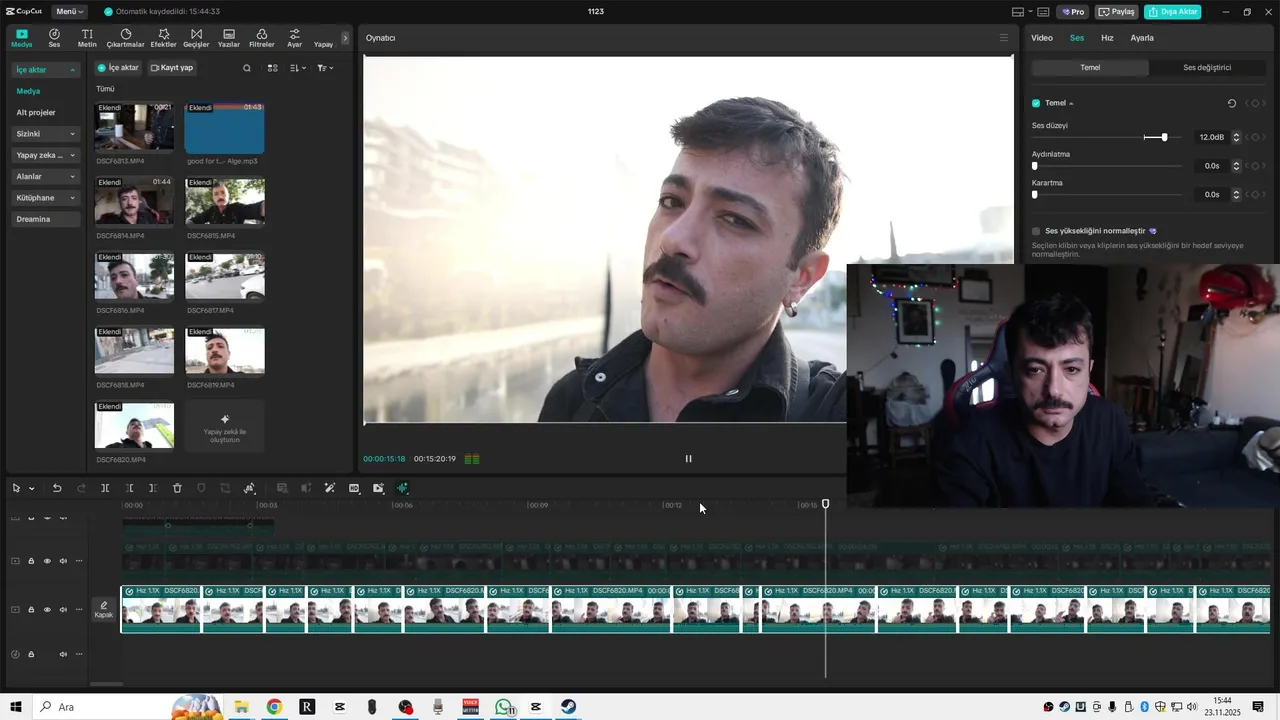Open the Menü dropdown in title bar

[x=70, y=11]
